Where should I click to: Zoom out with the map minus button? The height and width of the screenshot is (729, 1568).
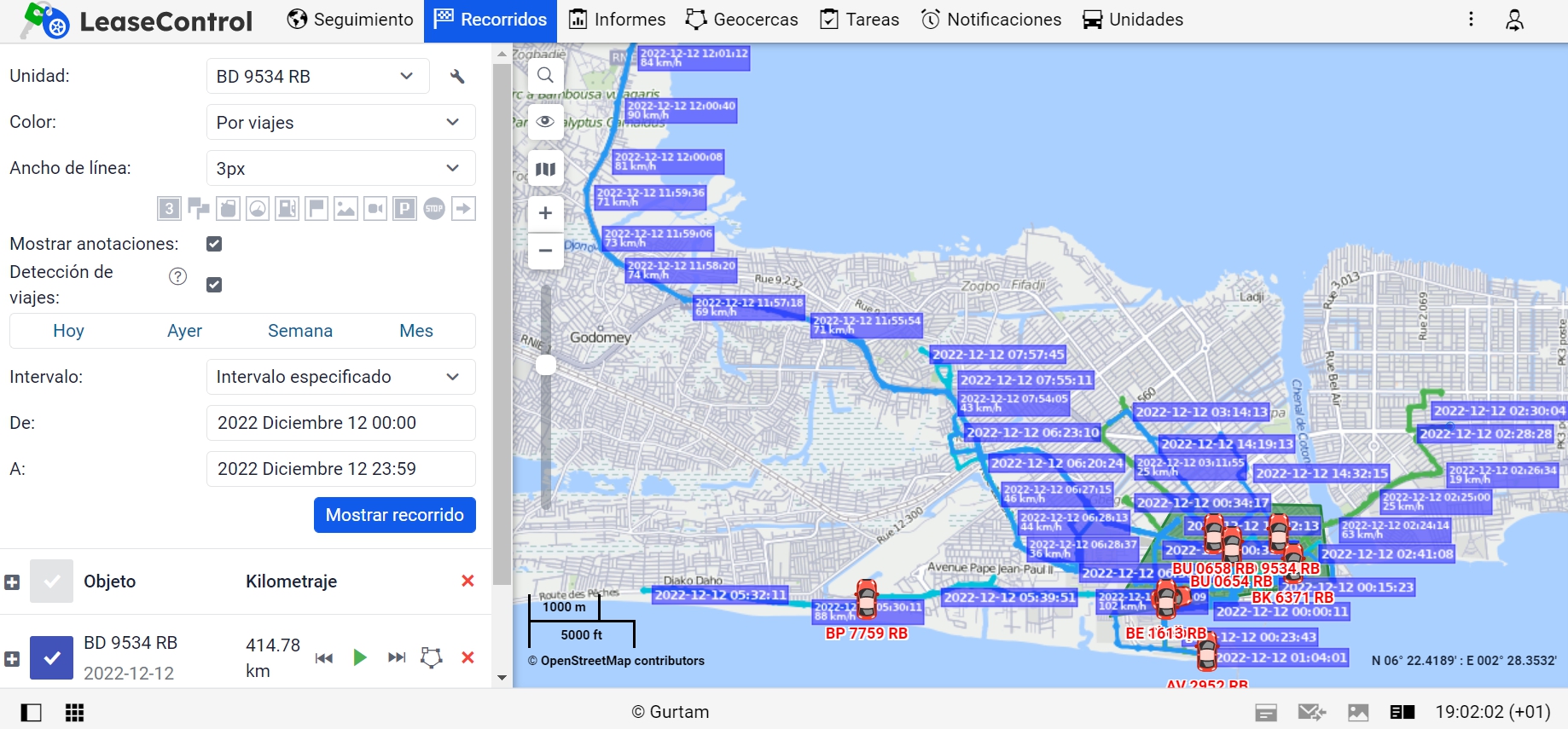546,251
